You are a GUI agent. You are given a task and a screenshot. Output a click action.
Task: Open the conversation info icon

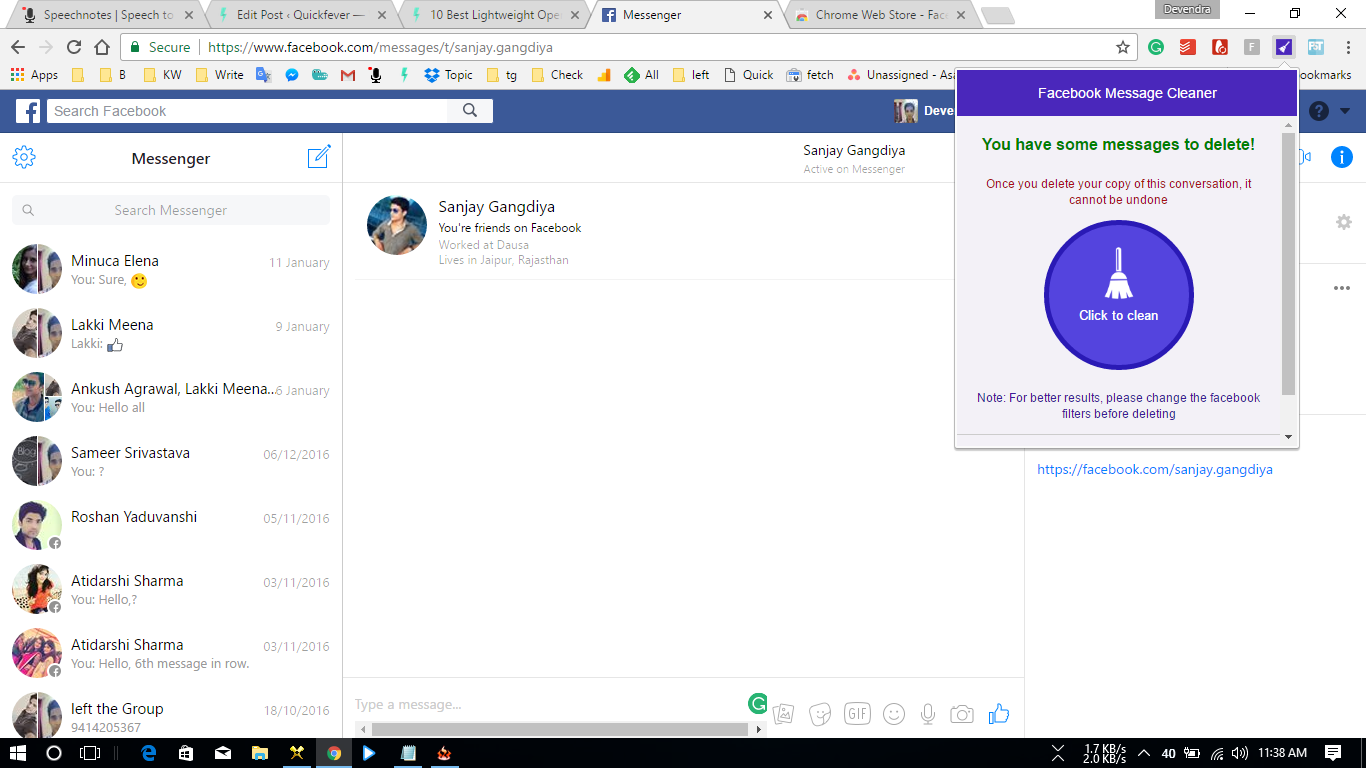[1342, 157]
